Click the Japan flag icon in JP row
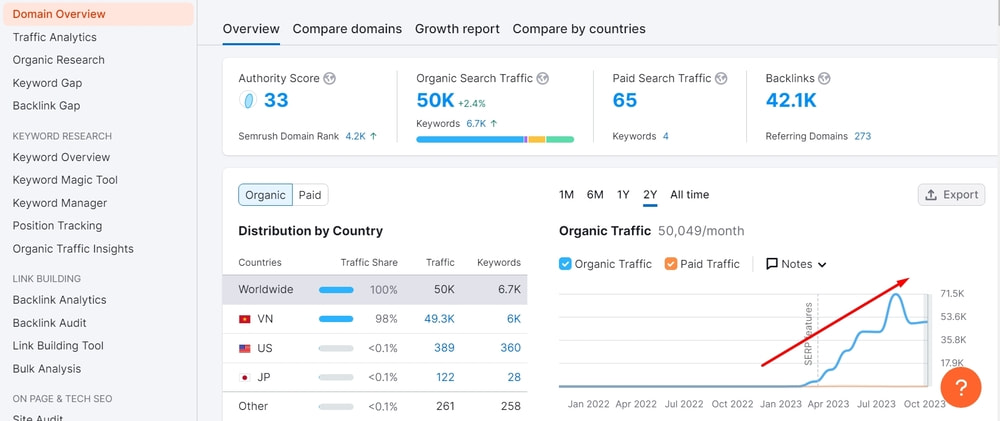 click(244, 378)
